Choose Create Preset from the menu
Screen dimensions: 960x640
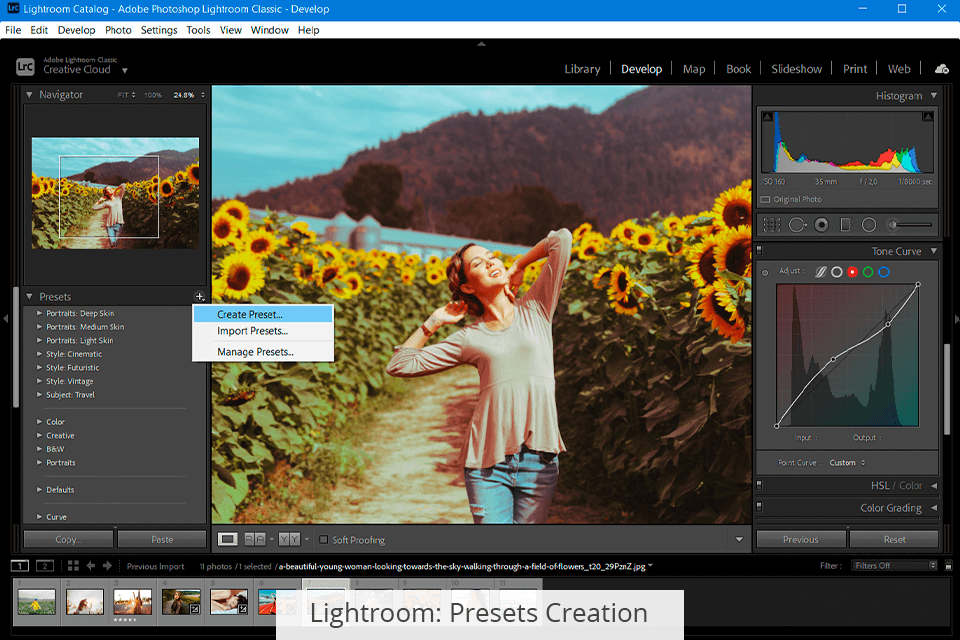250,314
